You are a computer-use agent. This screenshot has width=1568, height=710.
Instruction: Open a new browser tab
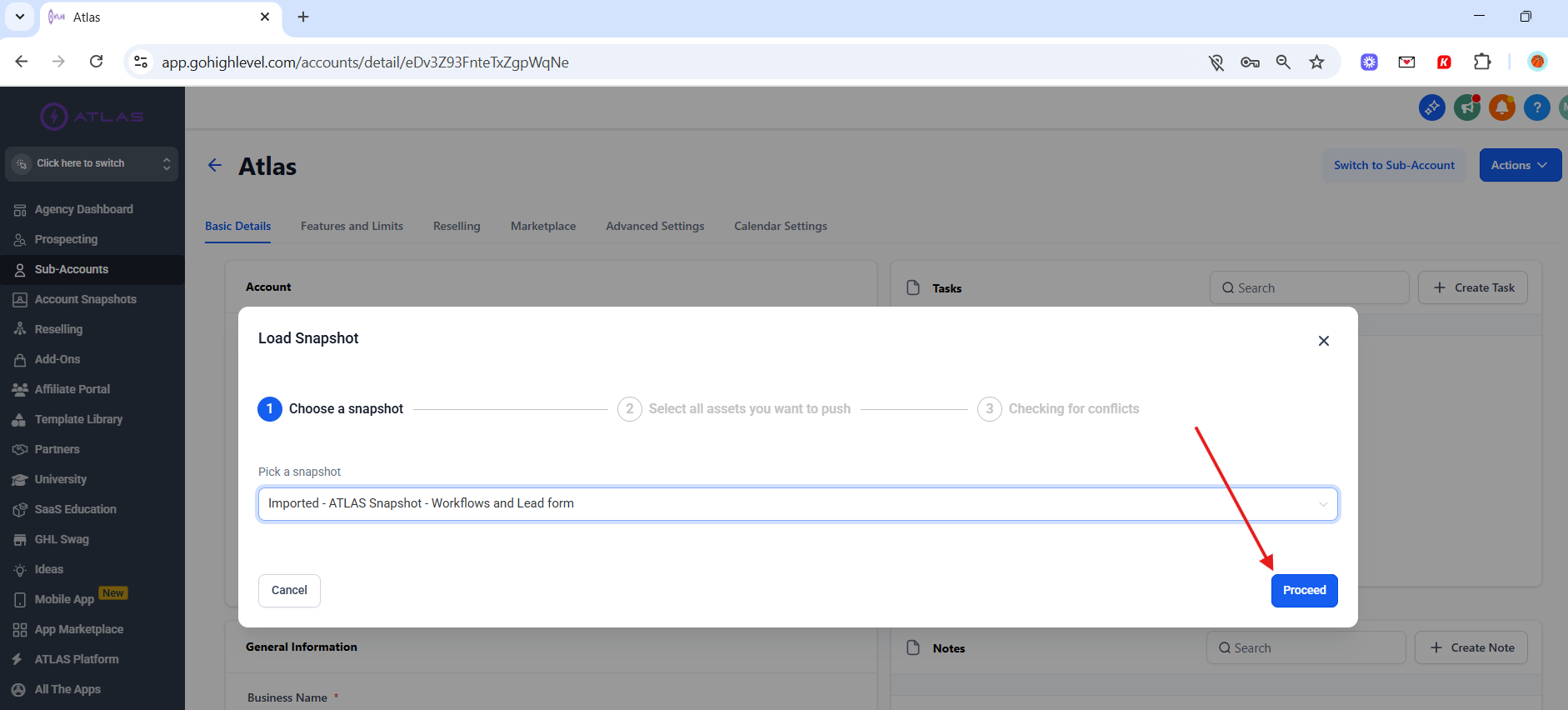coord(303,17)
